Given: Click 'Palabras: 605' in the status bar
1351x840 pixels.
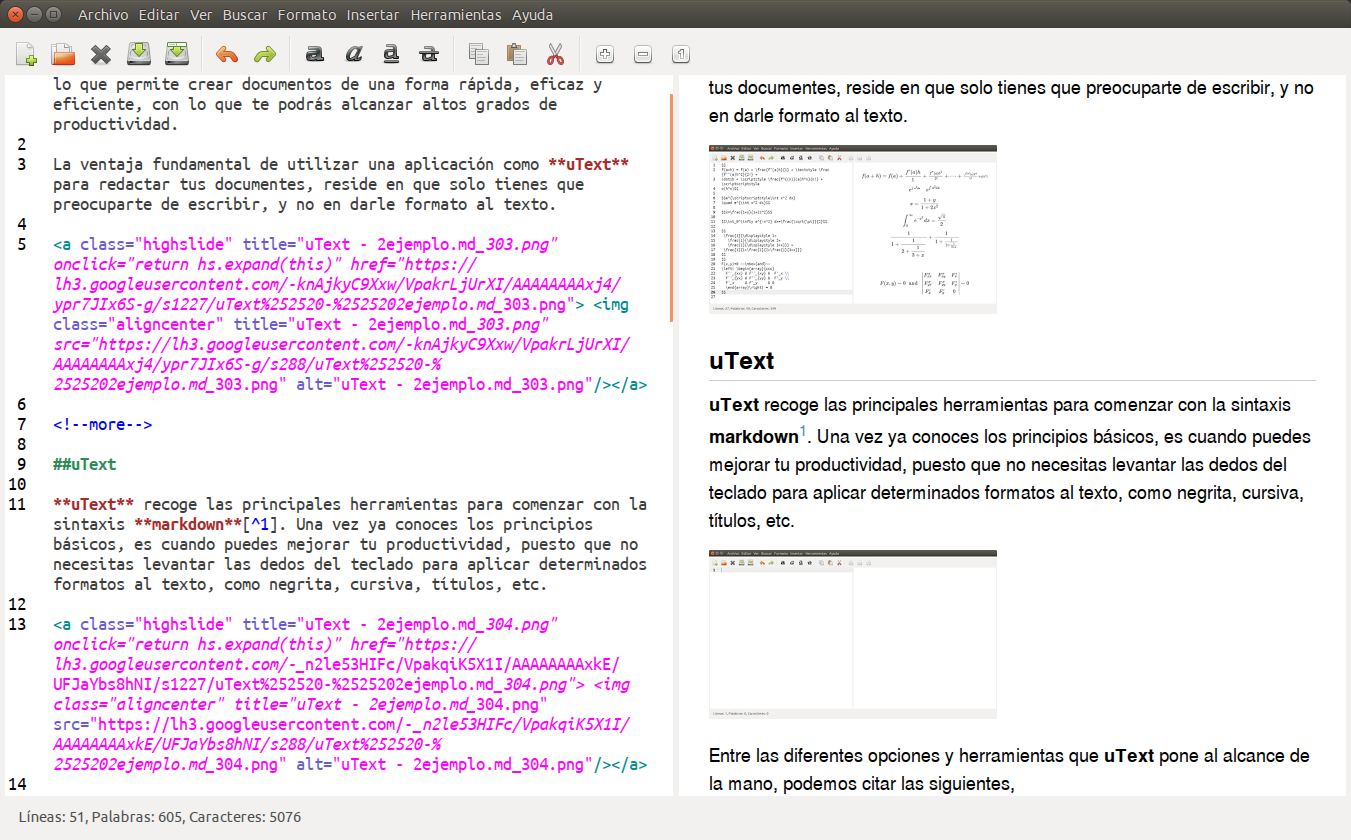Looking at the screenshot, I should [136, 817].
